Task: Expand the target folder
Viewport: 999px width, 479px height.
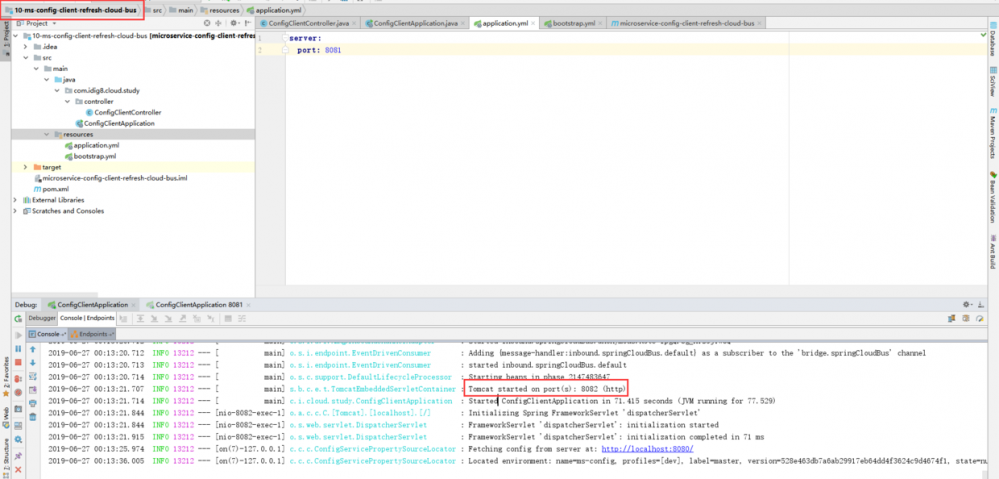Action: (25, 167)
